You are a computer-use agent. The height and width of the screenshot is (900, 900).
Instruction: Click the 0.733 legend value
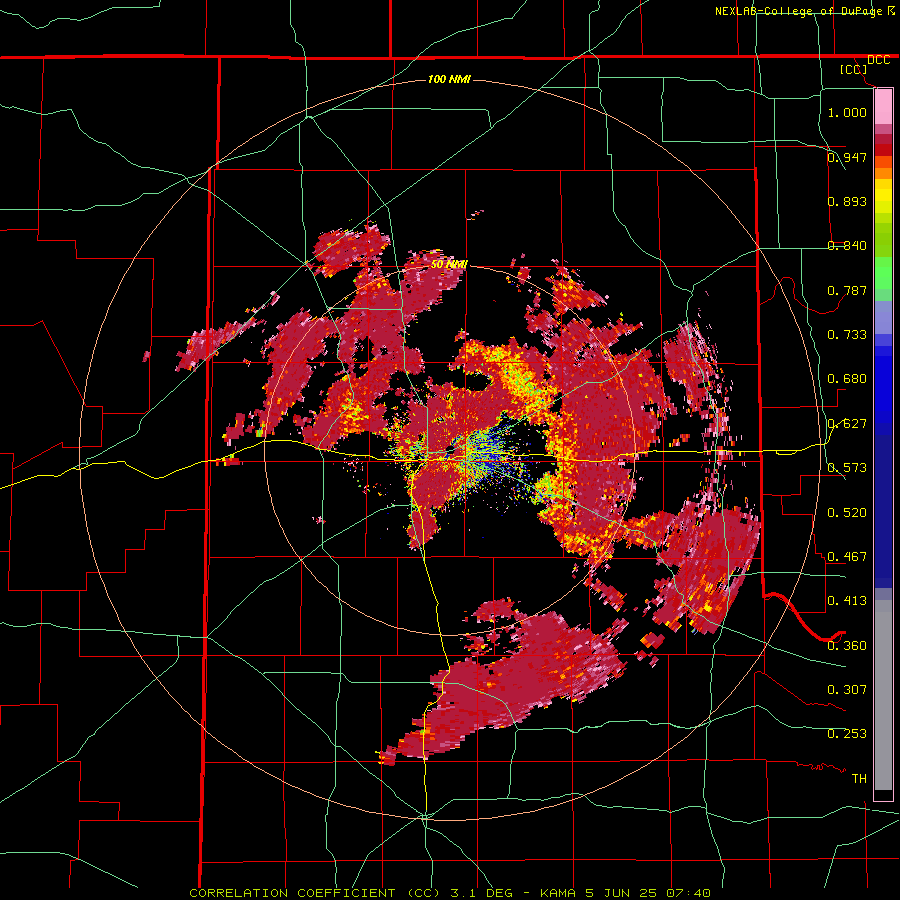coord(847,335)
